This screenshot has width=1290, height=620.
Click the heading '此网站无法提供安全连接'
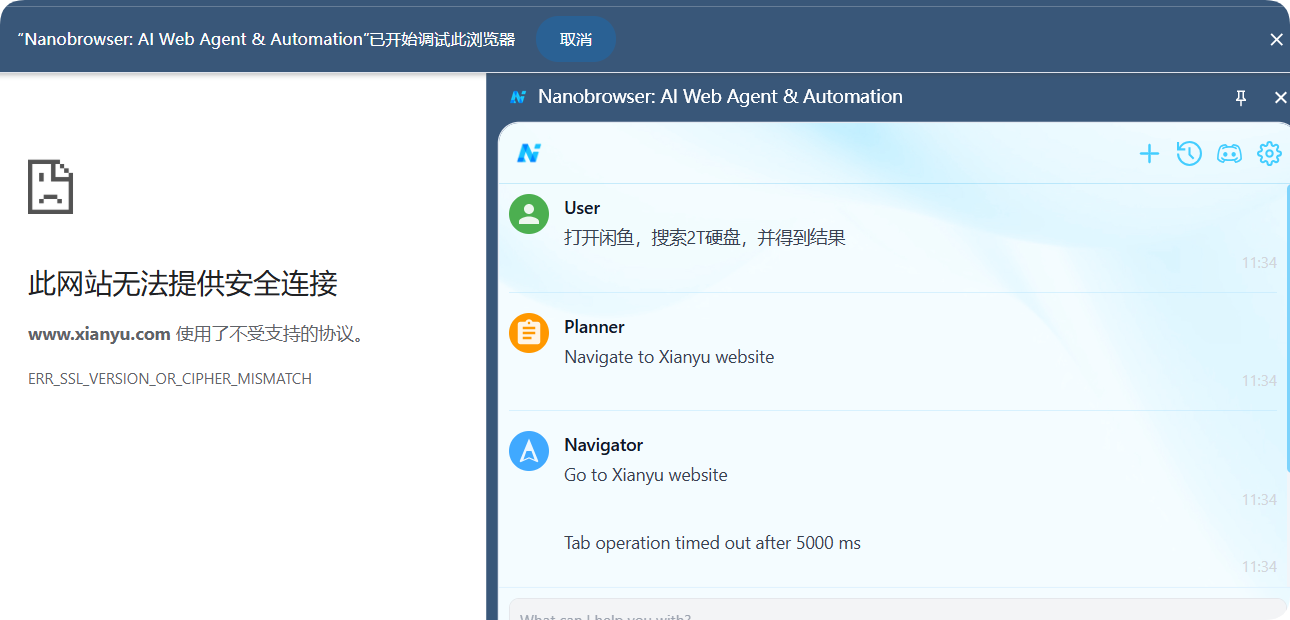[x=183, y=284]
